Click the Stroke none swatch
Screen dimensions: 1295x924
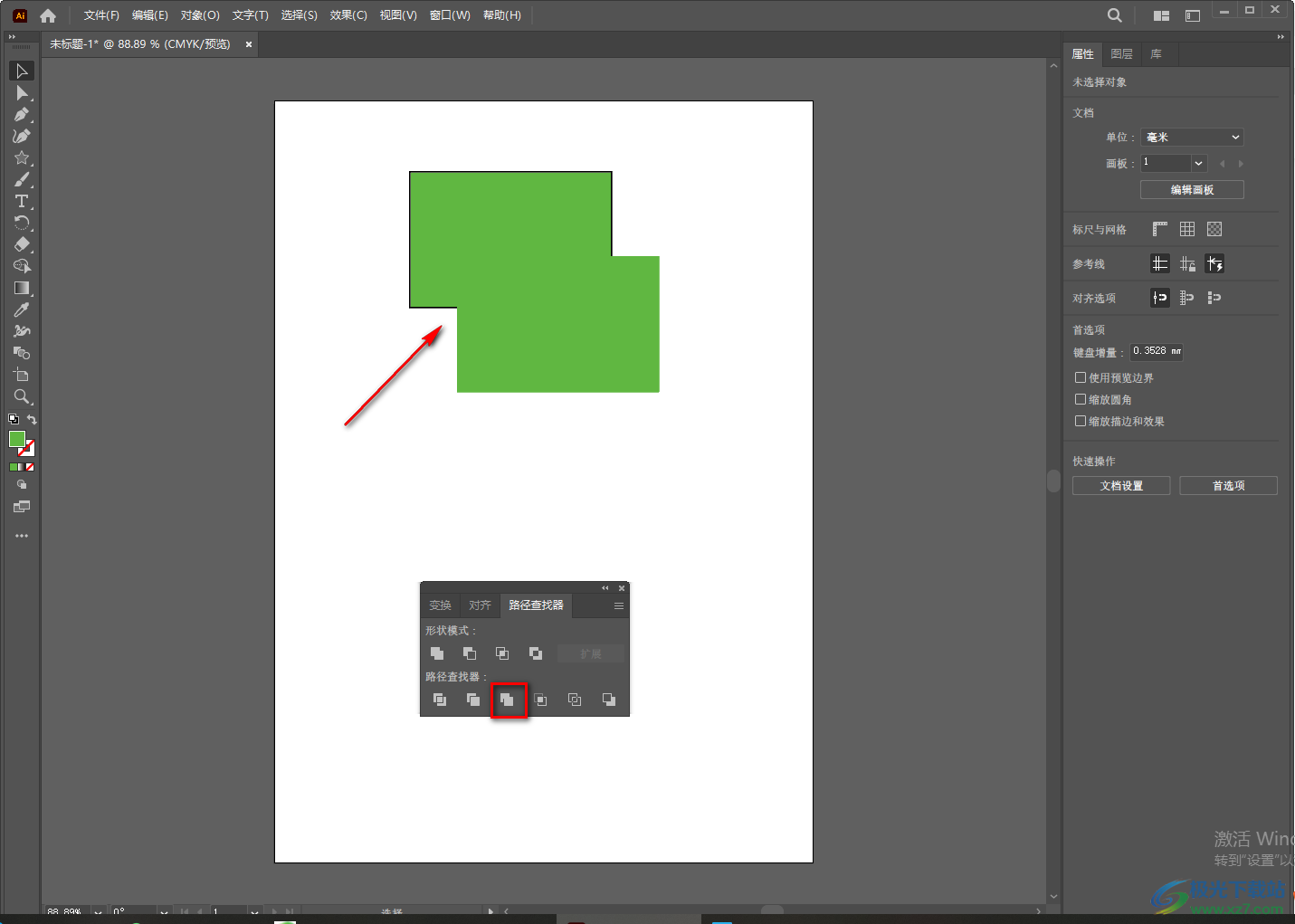27,448
